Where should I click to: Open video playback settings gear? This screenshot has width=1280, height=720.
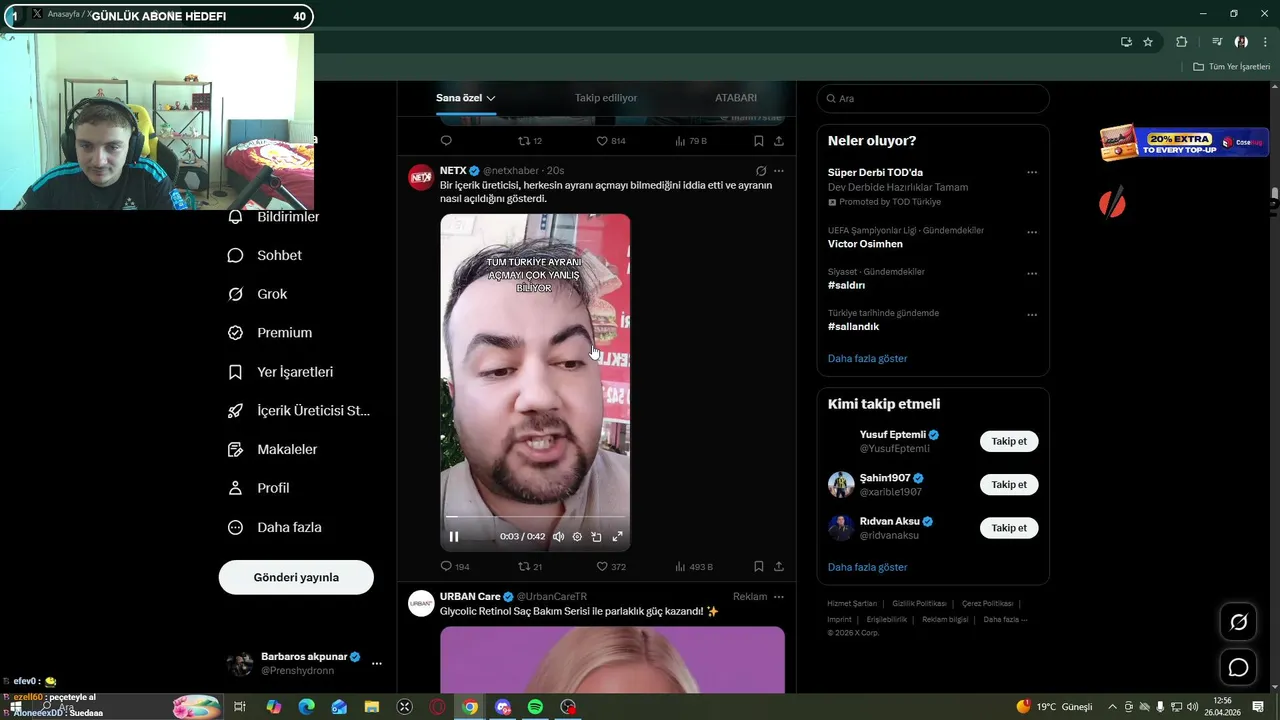tap(577, 537)
